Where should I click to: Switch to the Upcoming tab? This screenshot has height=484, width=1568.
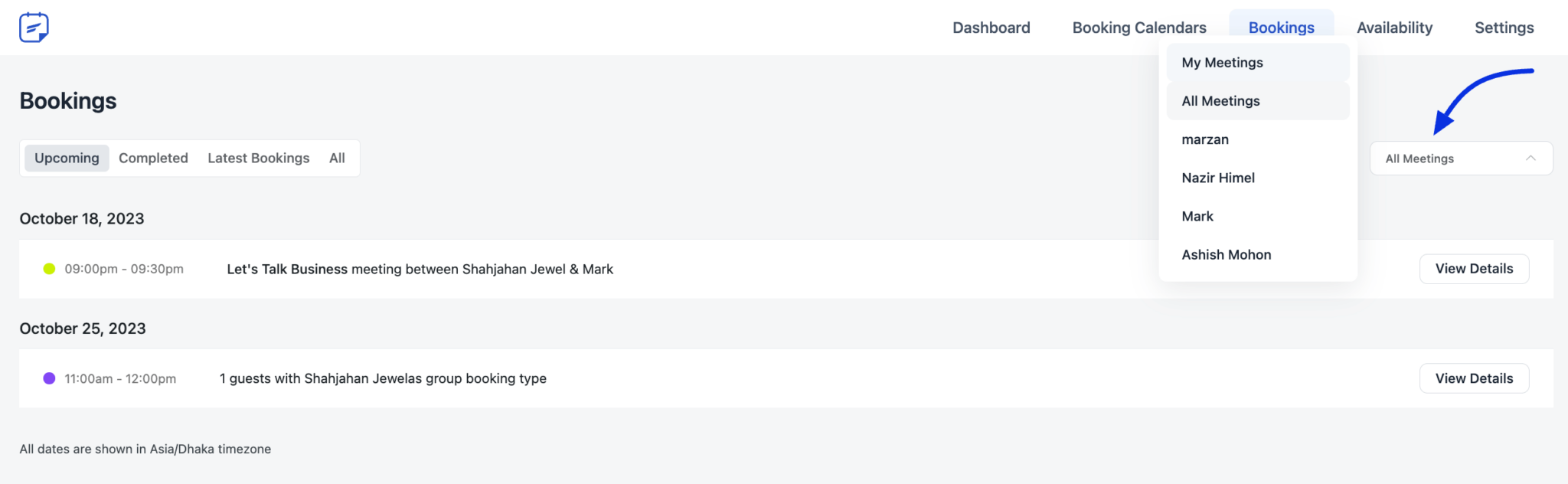[67, 158]
